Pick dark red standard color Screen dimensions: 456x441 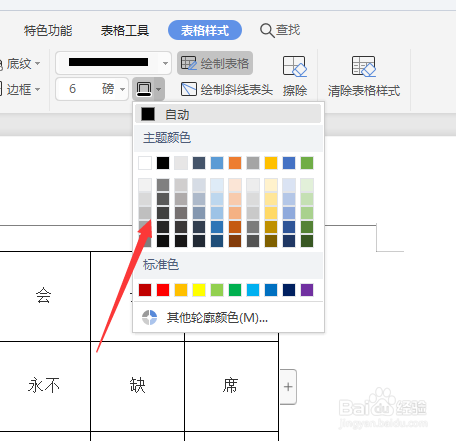pos(145,290)
